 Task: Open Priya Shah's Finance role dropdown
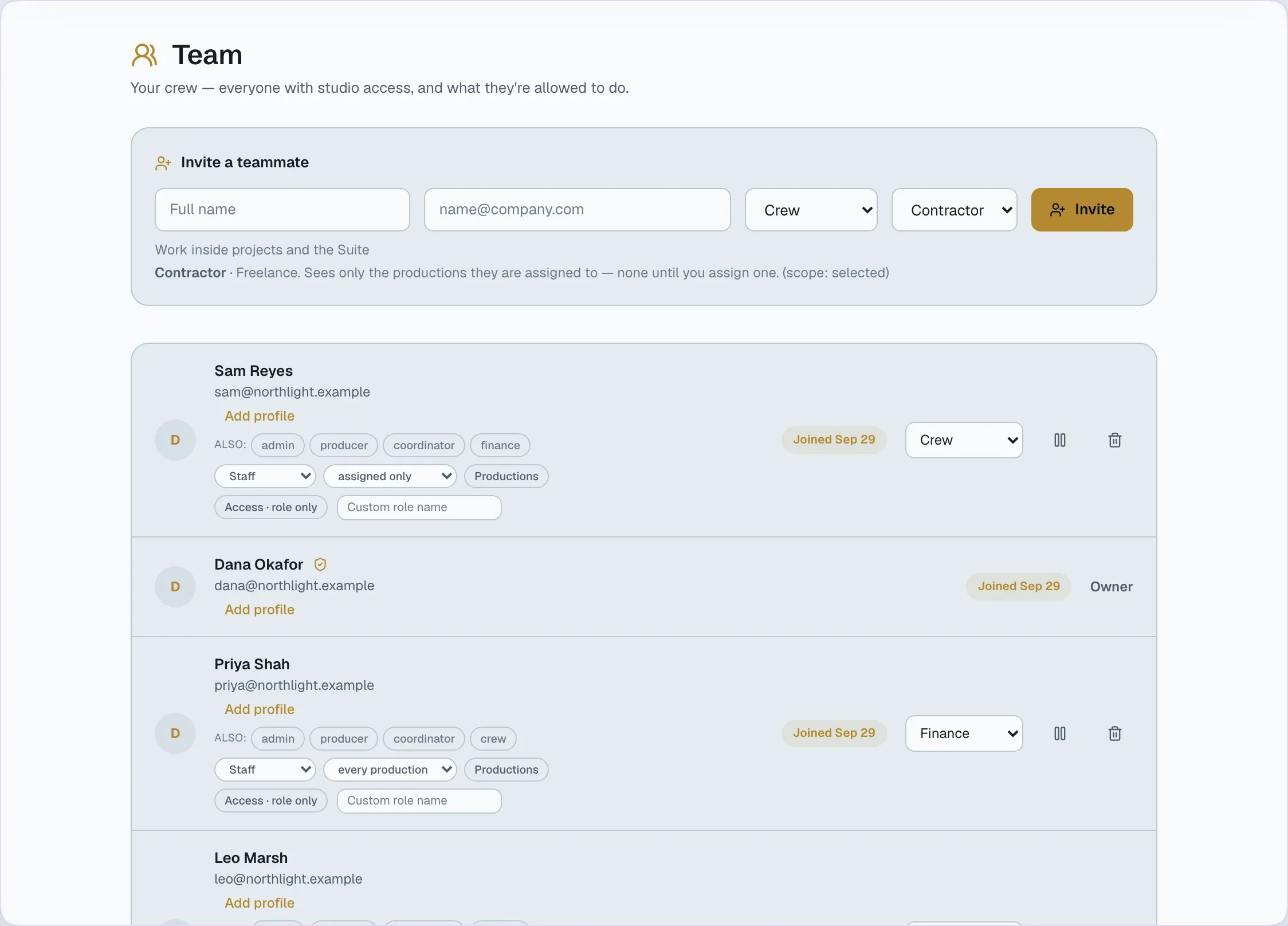point(964,733)
